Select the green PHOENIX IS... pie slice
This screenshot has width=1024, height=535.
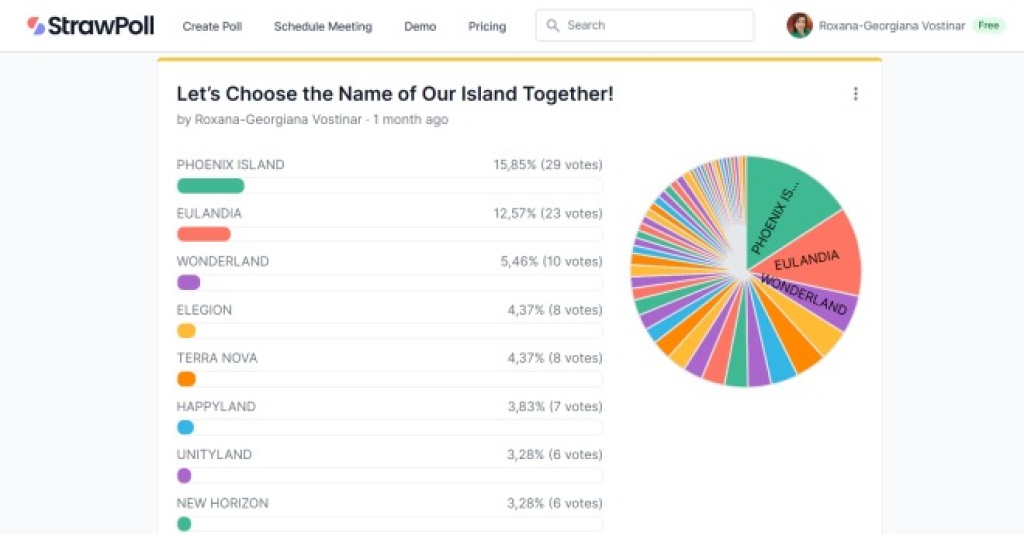point(790,200)
